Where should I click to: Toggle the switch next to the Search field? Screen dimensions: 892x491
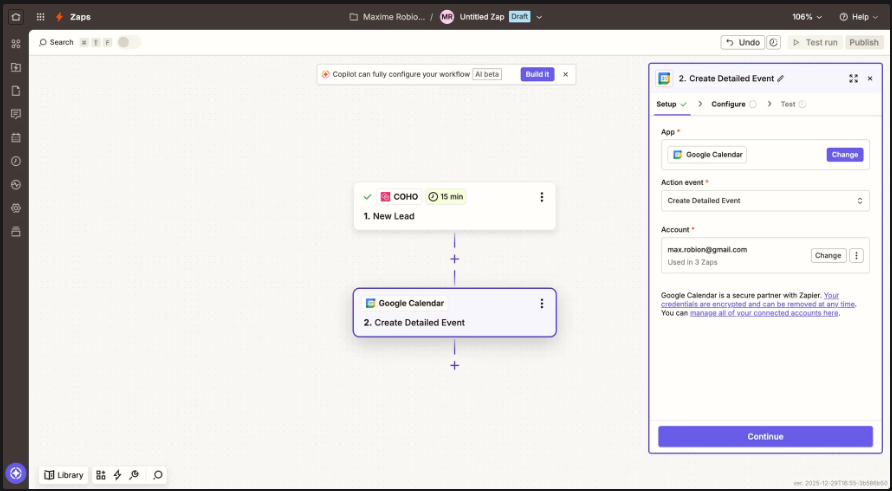coord(129,42)
